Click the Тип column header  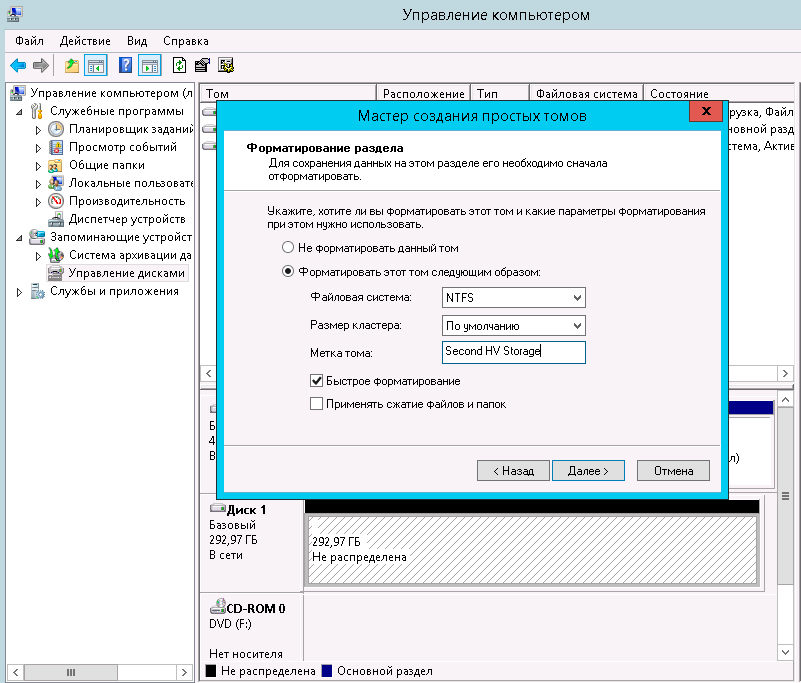tap(500, 93)
